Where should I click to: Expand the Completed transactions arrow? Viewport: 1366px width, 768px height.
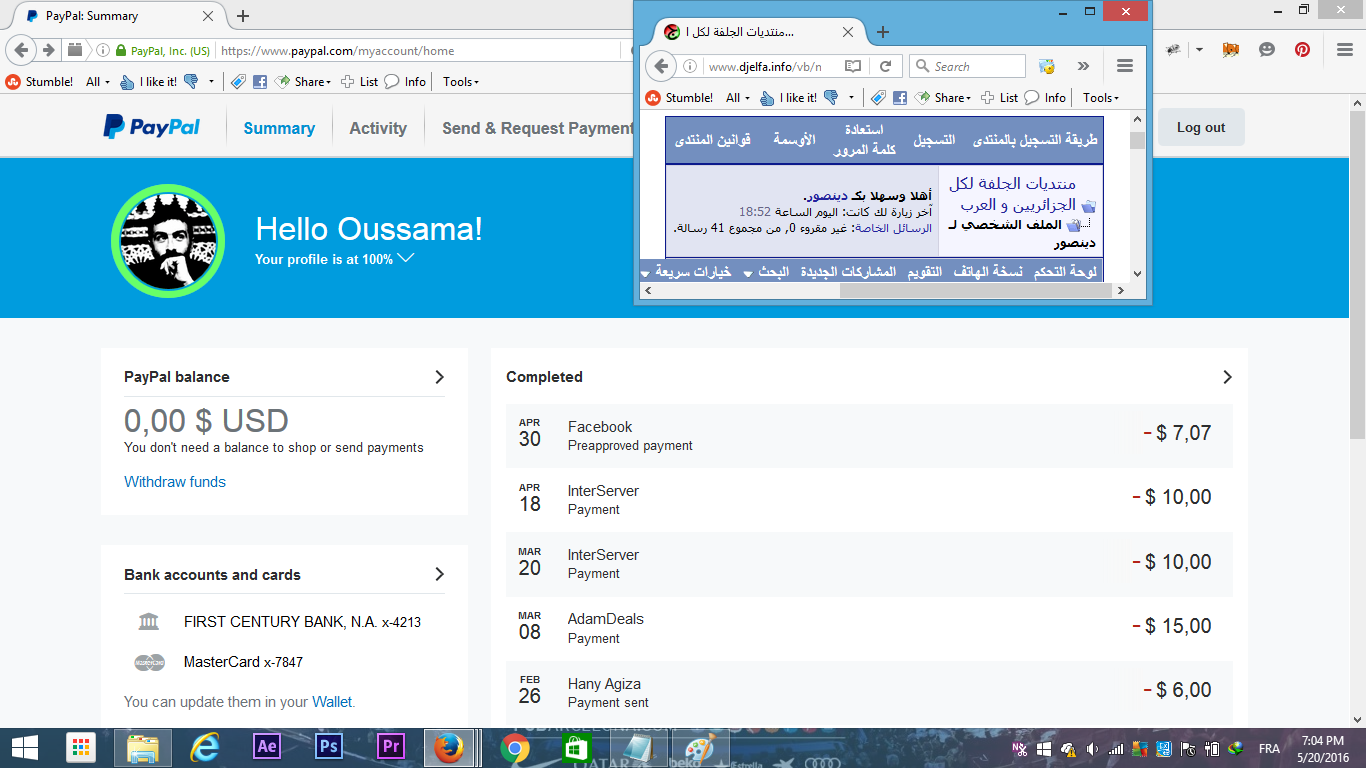point(1227,377)
